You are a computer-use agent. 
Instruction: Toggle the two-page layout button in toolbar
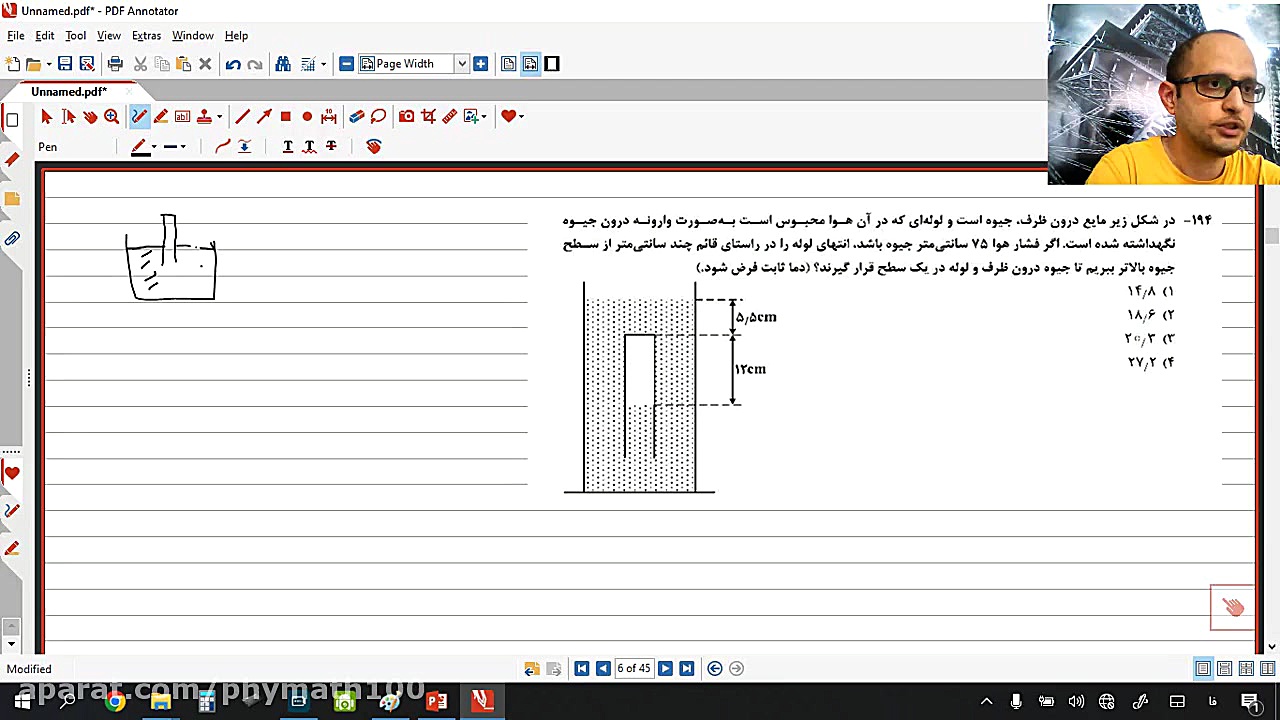pos(530,64)
